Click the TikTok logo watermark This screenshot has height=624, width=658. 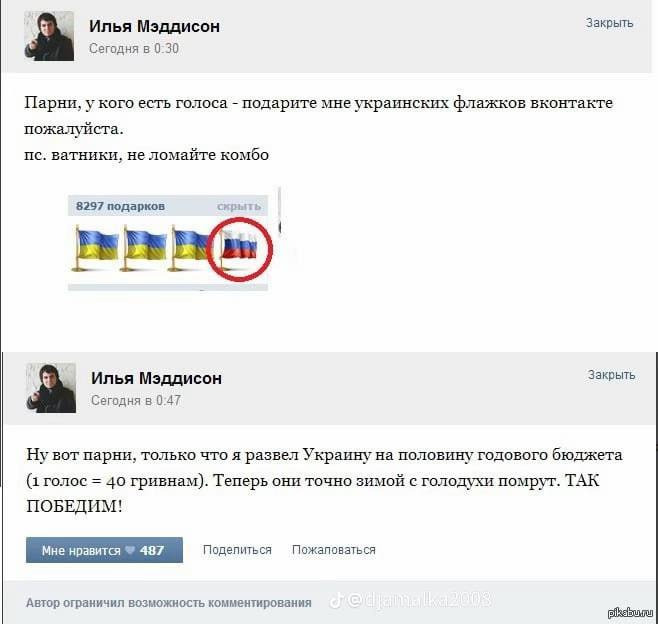[x=336, y=601]
